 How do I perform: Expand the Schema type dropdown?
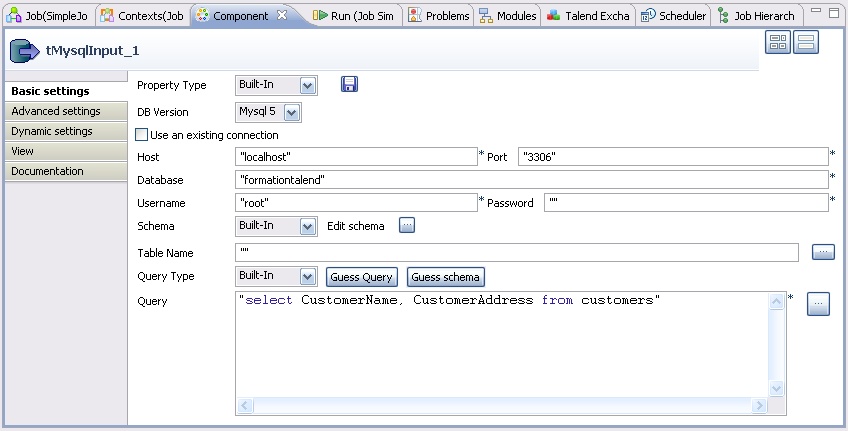(x=307, y=227)
